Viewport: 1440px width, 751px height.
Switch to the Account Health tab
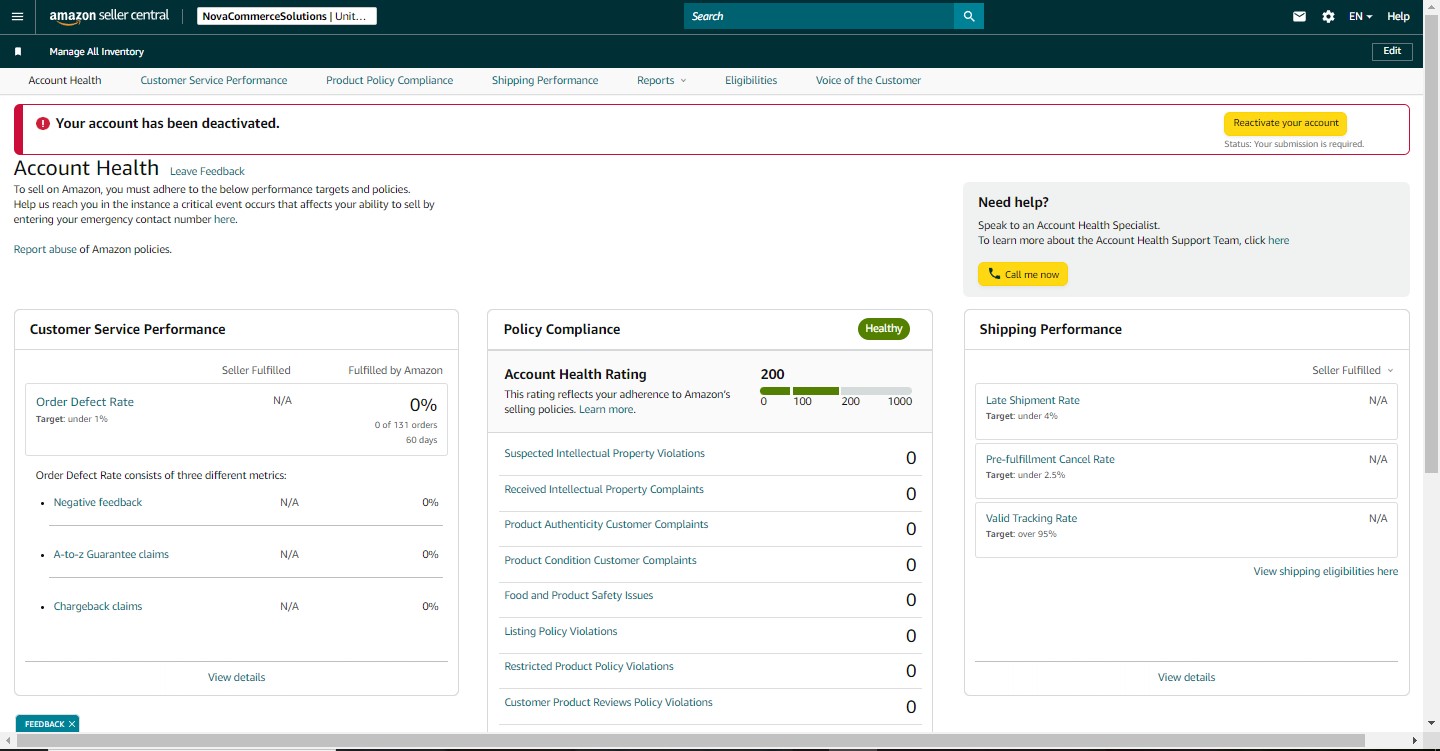tap(65, 80)
